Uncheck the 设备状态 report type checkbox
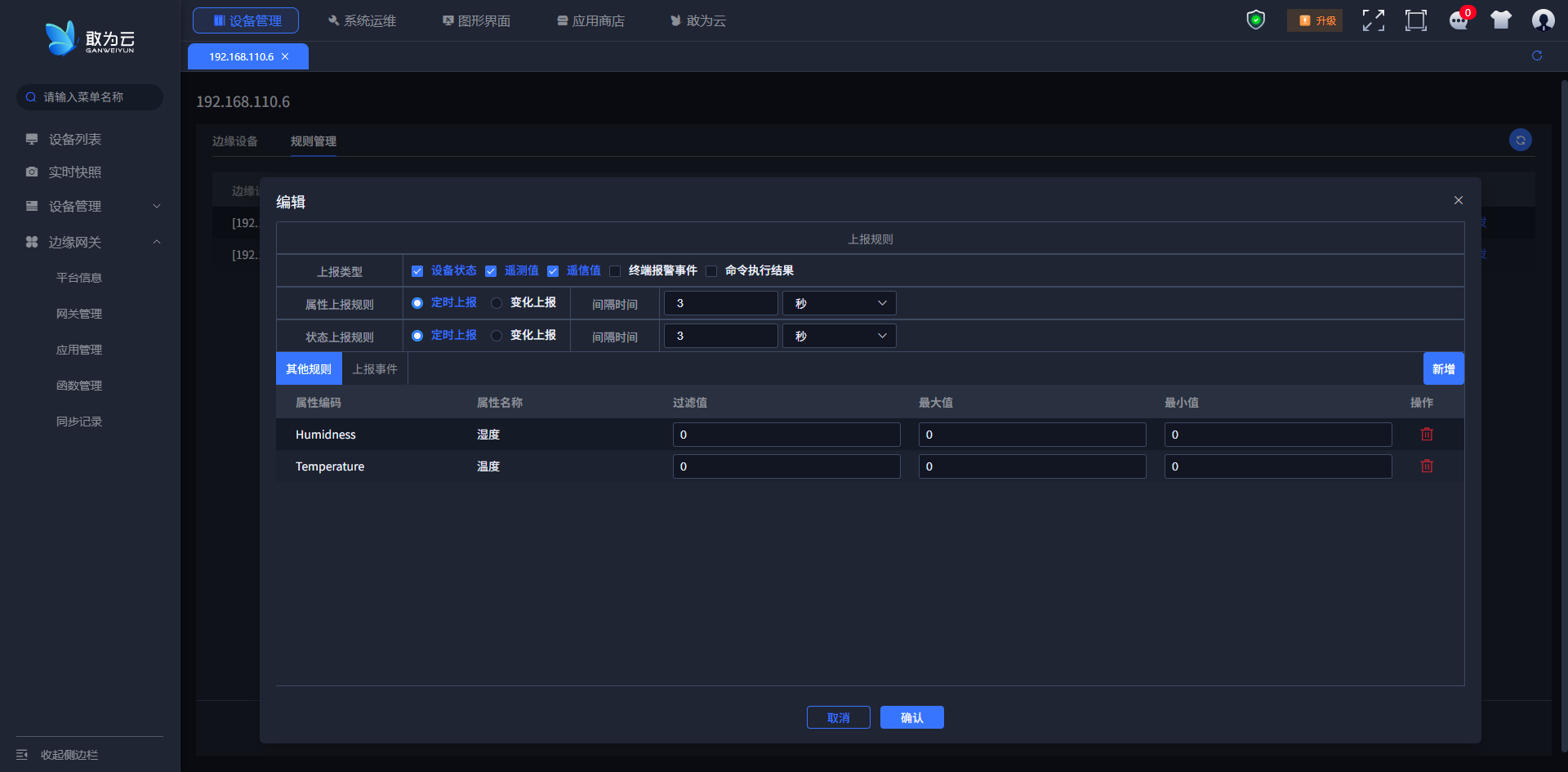The image size is (1568, 772). pos(417,271)
